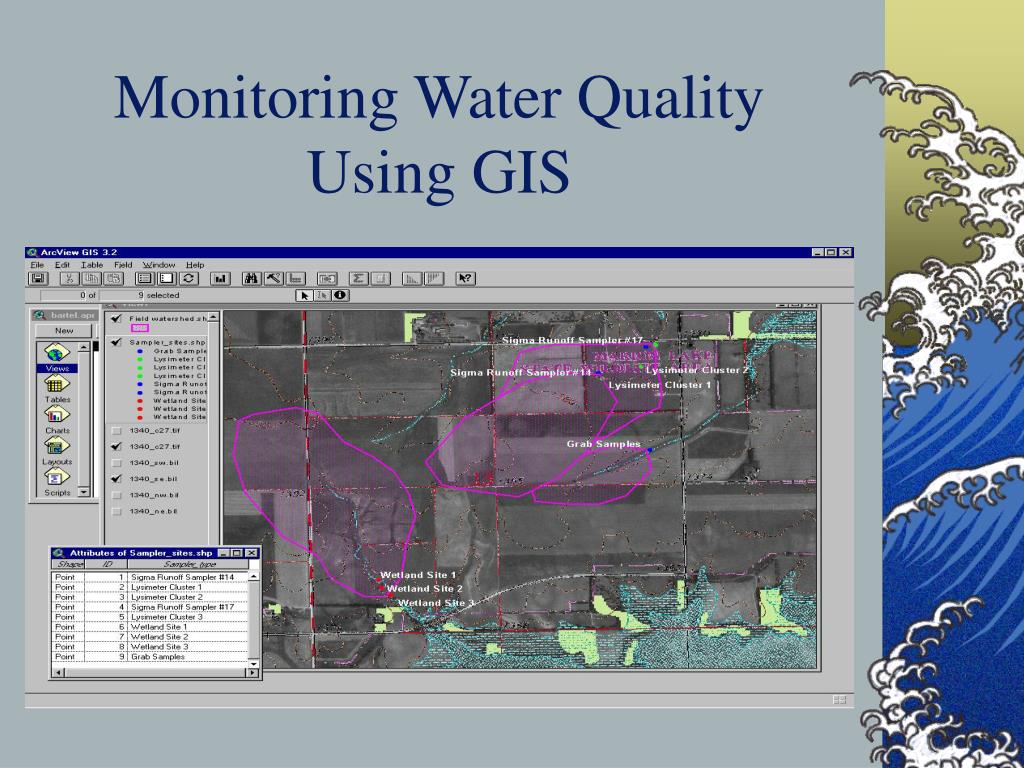Click the Switch Selection arrows icon

(189, 279)
